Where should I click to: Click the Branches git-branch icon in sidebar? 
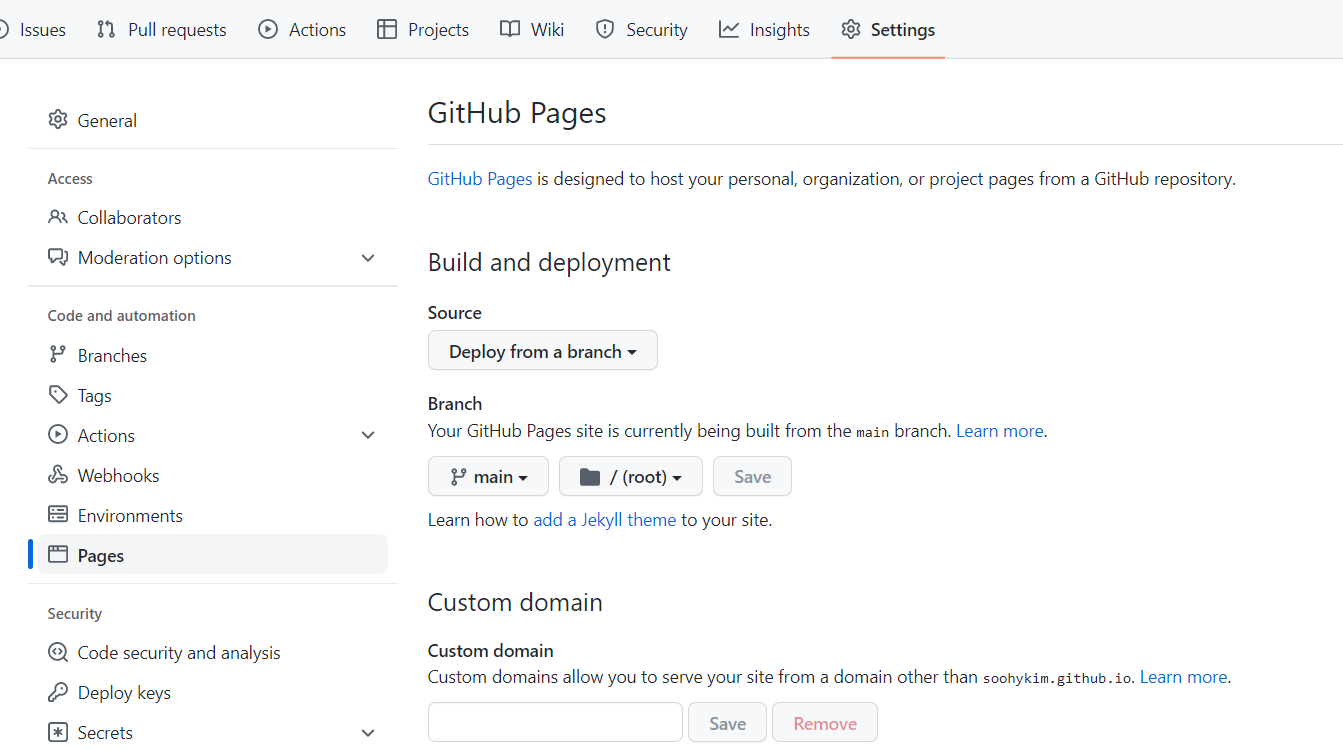coord(58,355)
